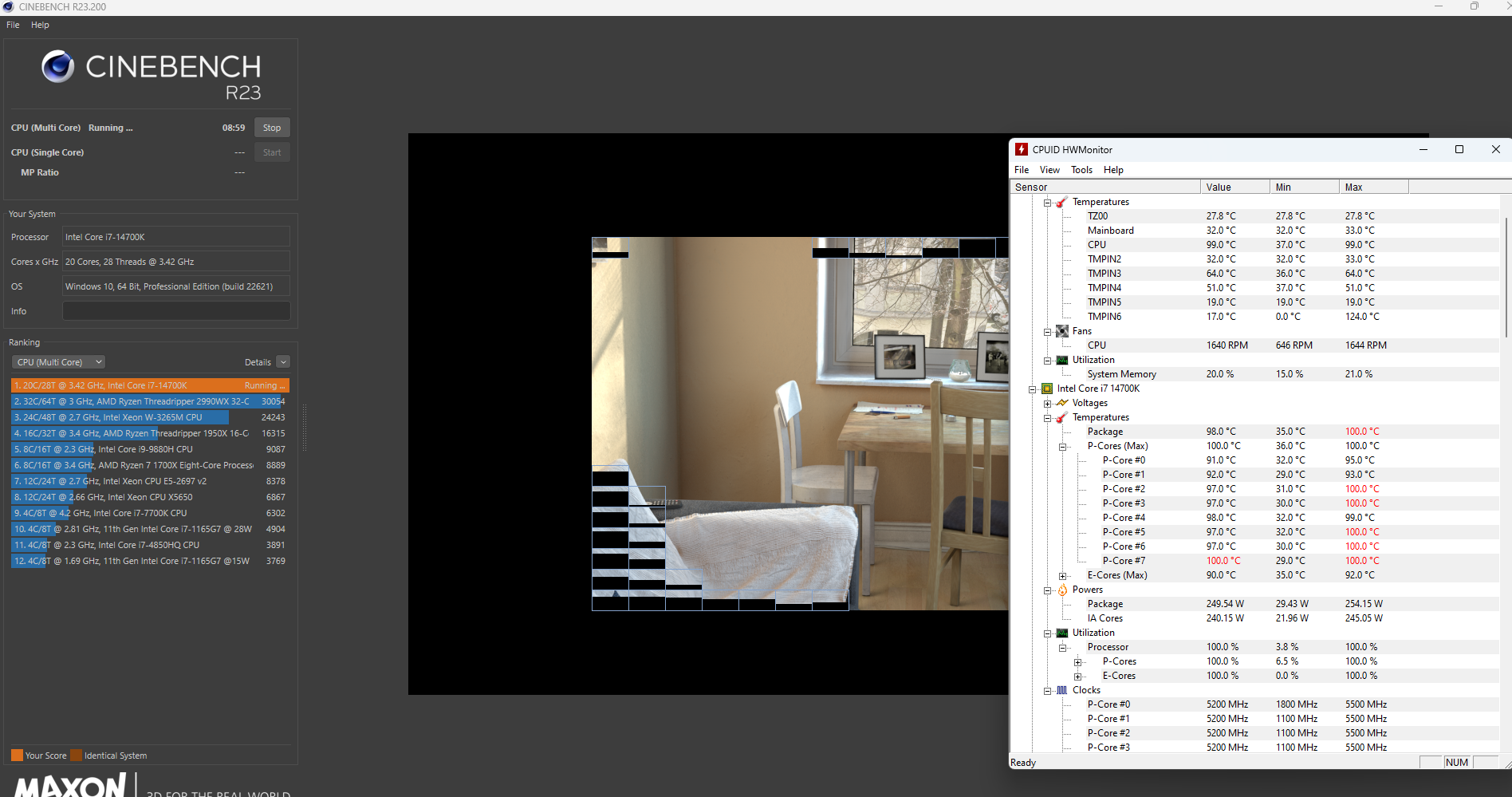Screen dimensions: 1512x797
Task: Collapse the P-Cores (Max) temperature node
Action: [x=1063, y=447]
